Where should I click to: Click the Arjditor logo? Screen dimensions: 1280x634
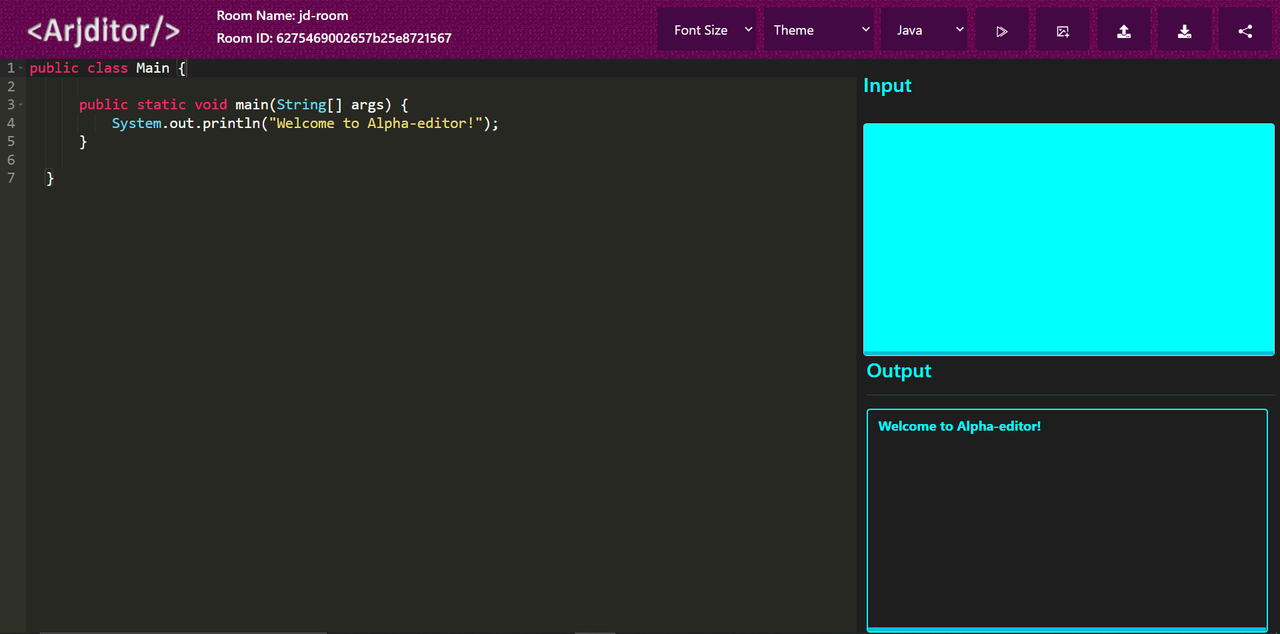coord(103,30)
